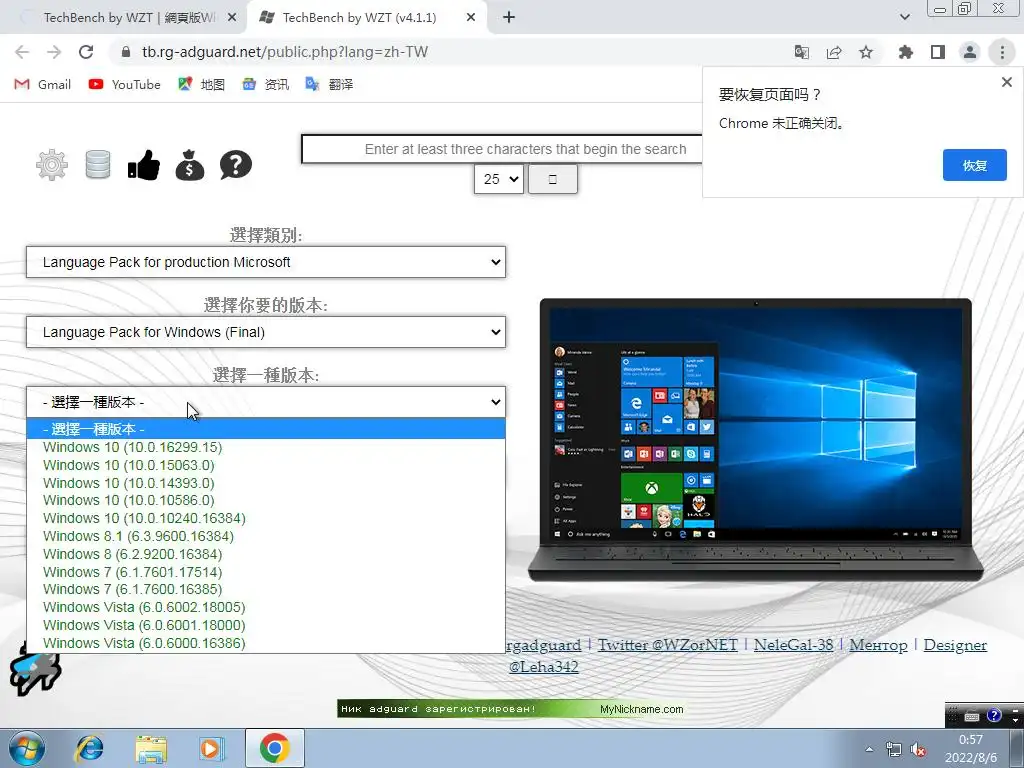1024x768 pixels.
Task: Open Ментор link
Action: tap(878, 645)
